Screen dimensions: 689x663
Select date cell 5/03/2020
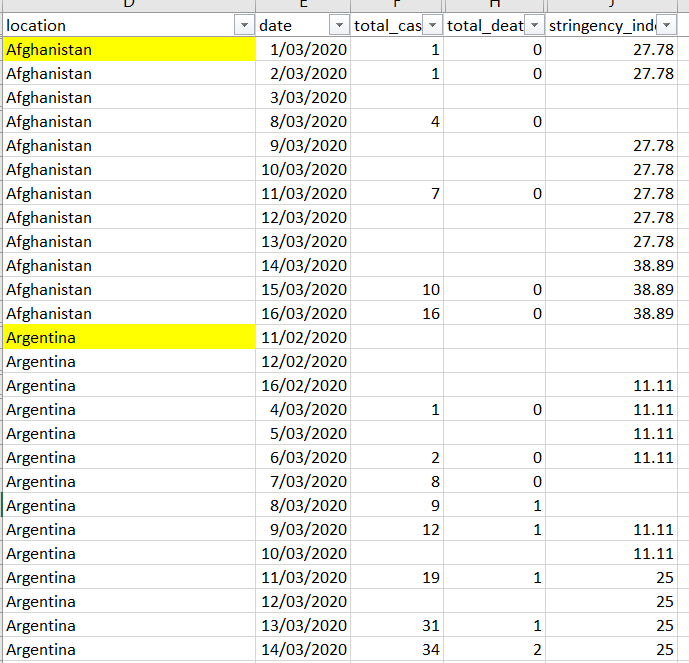tap(303, 433)
